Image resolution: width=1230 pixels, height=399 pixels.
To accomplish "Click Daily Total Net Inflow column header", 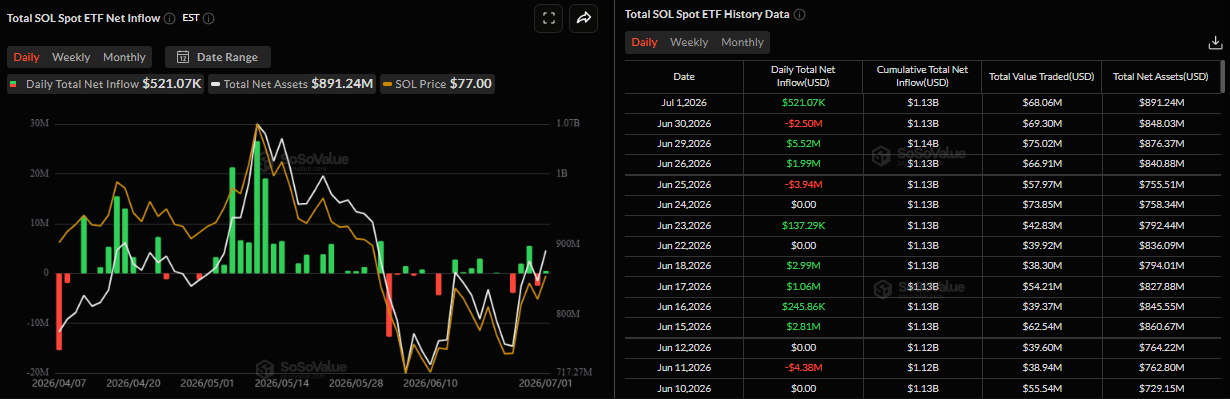I will 803,76.
